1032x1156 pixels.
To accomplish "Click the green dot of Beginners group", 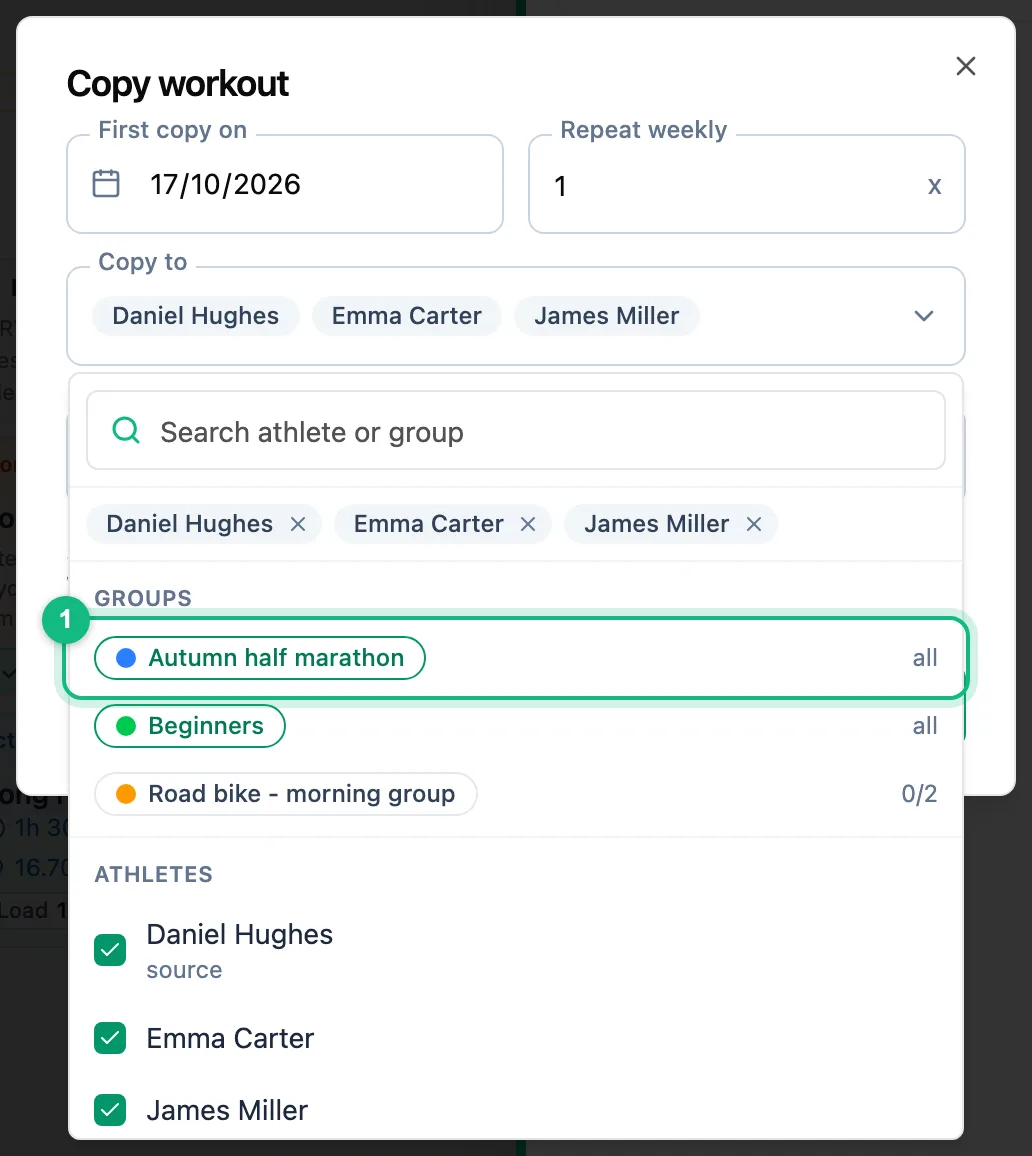I will 126,726.
